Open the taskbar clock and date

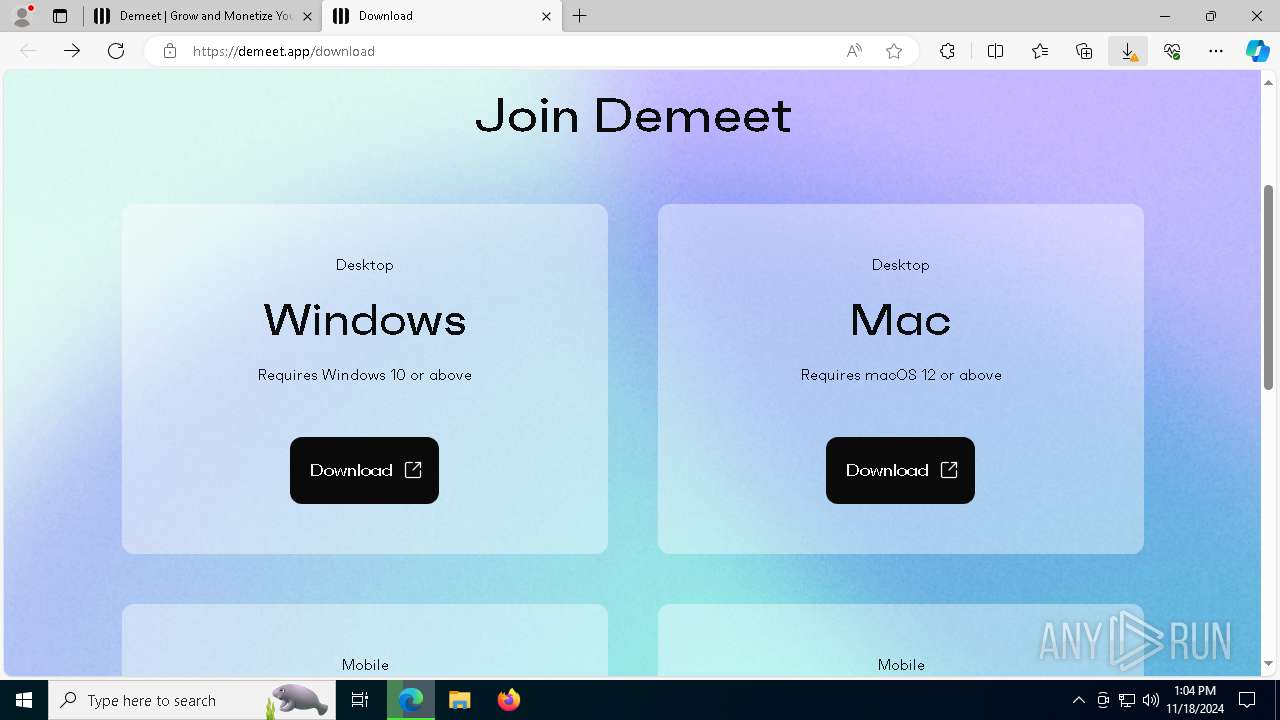pos(1195,700)
